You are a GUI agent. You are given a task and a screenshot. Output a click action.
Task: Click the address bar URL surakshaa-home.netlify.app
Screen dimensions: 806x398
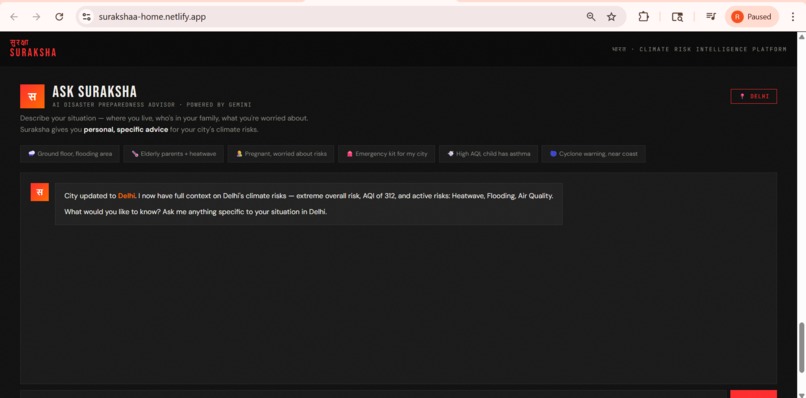(x=152, y=16)
